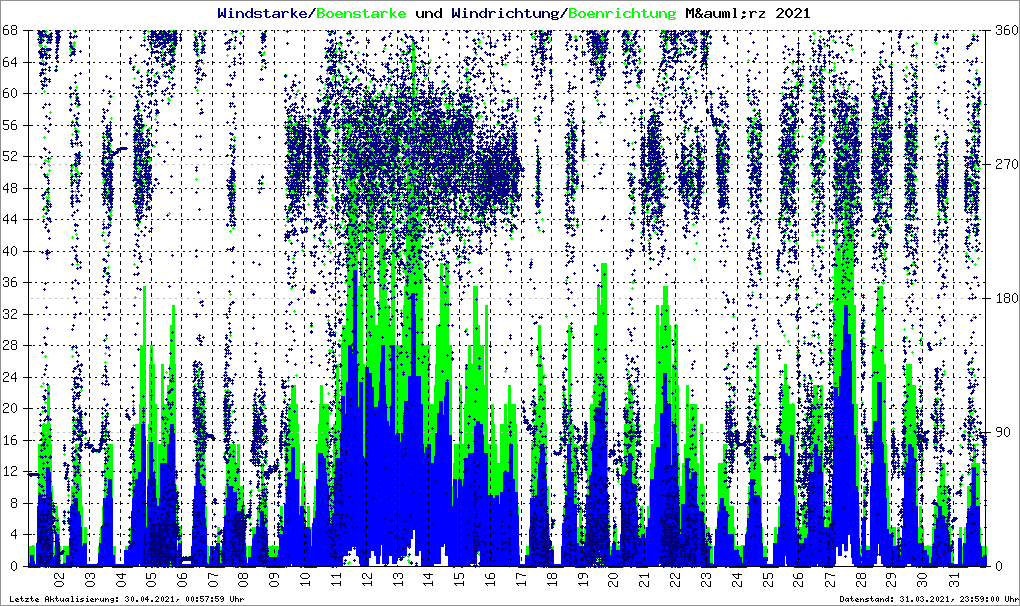Click day "17" on the bottom date axis
This screenshot has height=606, width=1020.
521,578
